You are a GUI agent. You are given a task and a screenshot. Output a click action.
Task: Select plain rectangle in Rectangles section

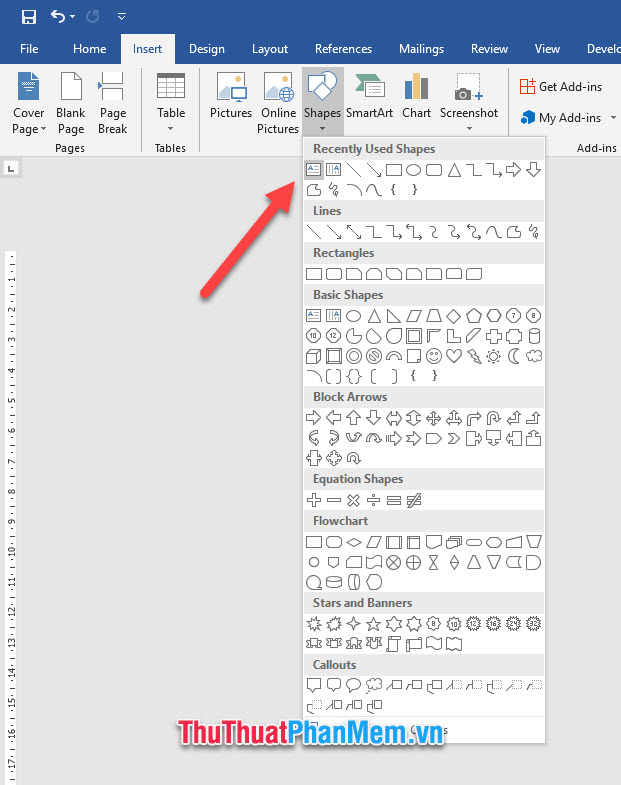click(x=314, y=274)
